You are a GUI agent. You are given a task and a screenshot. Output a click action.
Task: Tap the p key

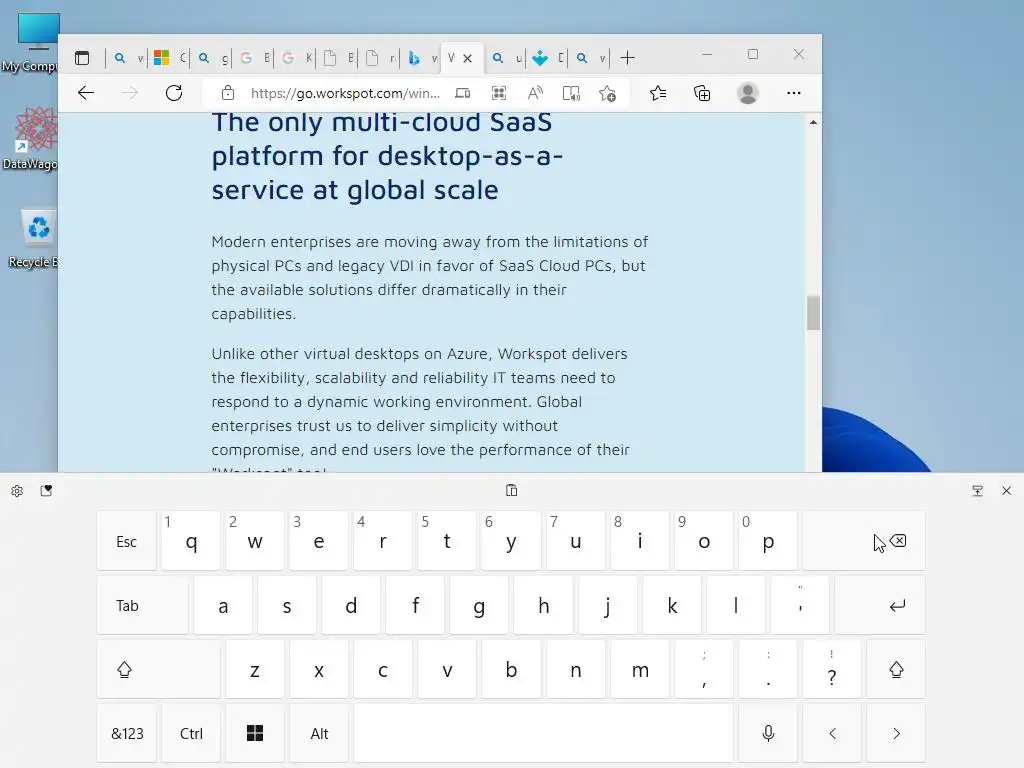(x=768, y=541)
